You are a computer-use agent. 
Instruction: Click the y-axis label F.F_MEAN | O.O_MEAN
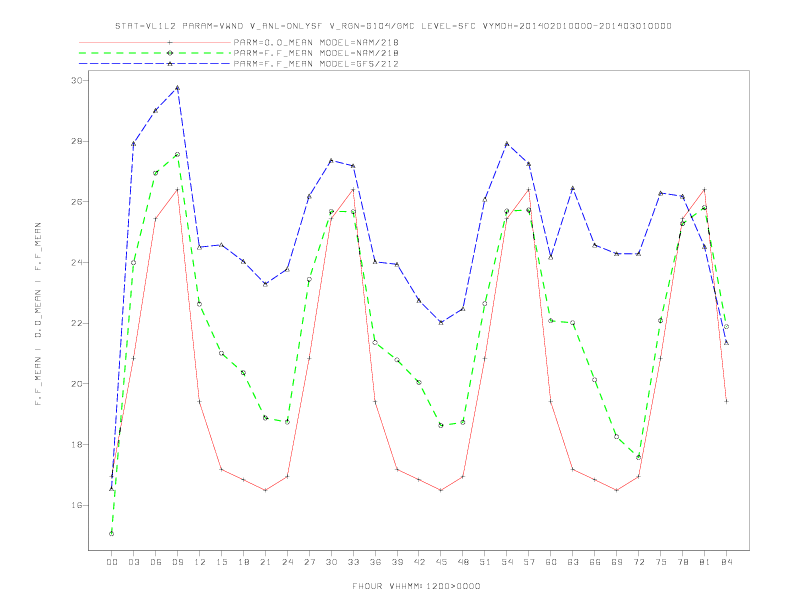[x=38, y=314]
